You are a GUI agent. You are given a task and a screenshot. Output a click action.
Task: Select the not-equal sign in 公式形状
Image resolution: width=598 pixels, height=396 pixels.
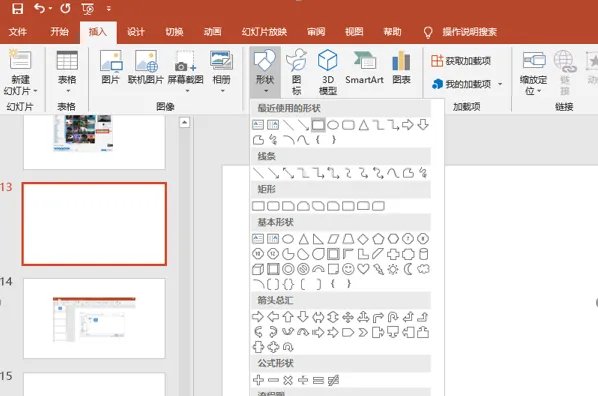(333, 380)
